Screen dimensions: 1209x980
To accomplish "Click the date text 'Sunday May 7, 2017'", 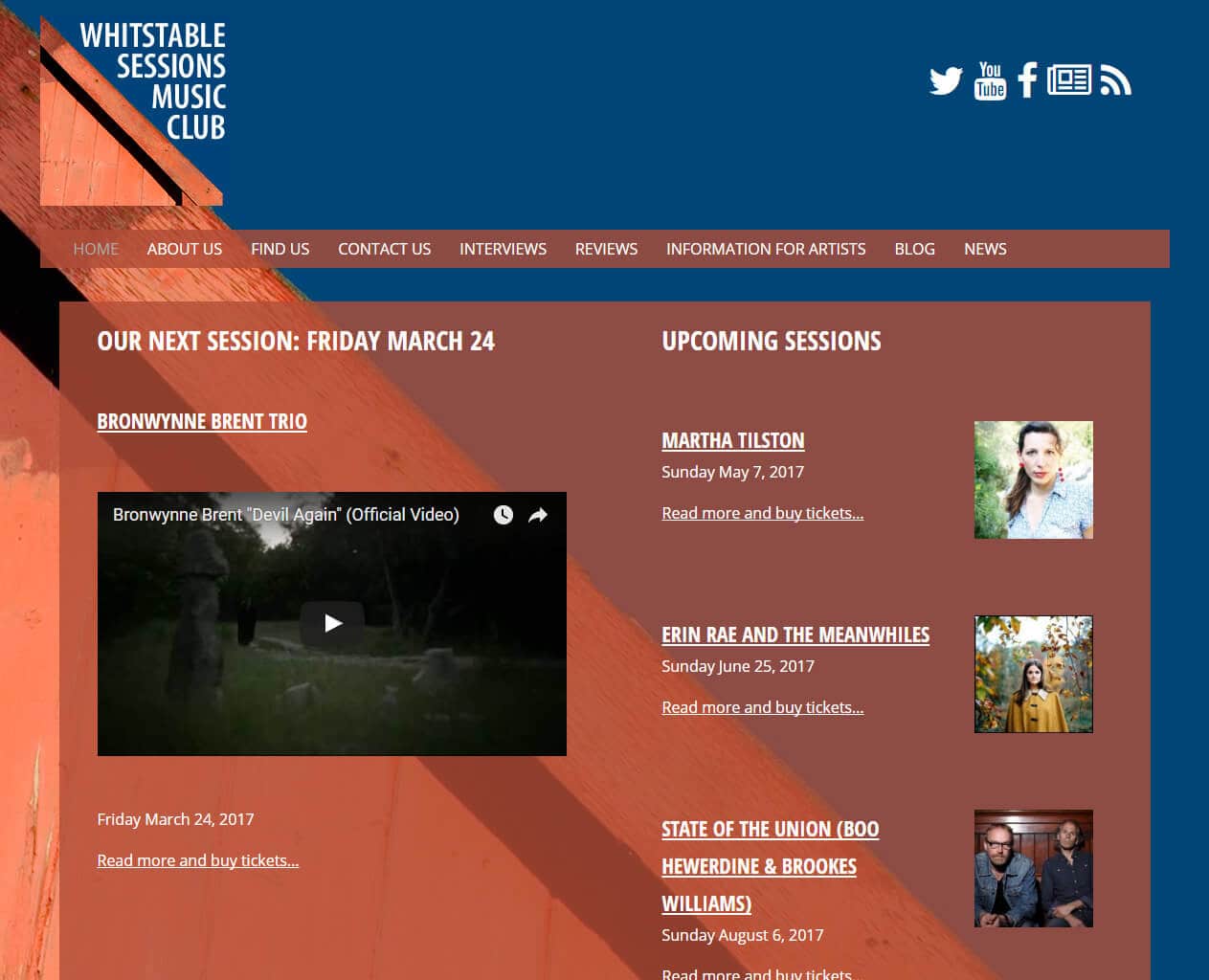I will (x=733, y=472).
